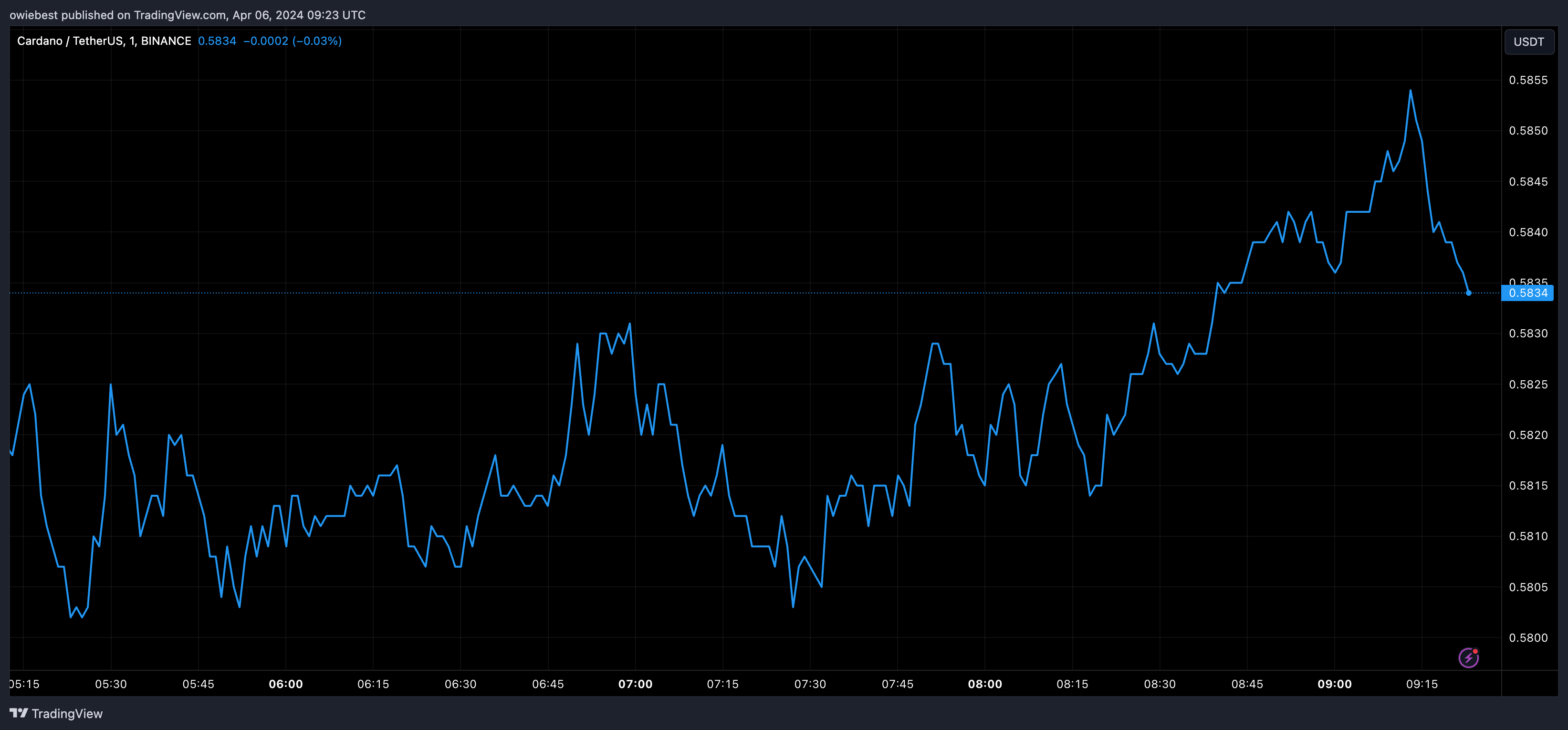This screenshot has height=730, width=1568.
Task: Click the 0.5820 price axis label
Action: coord(1528,435)
